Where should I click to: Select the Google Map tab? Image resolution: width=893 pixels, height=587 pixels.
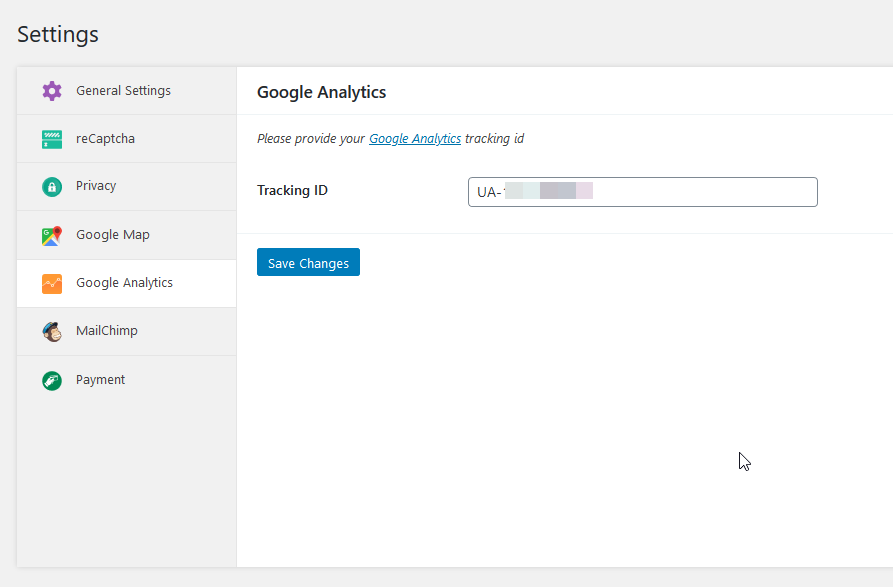(112, 235)
